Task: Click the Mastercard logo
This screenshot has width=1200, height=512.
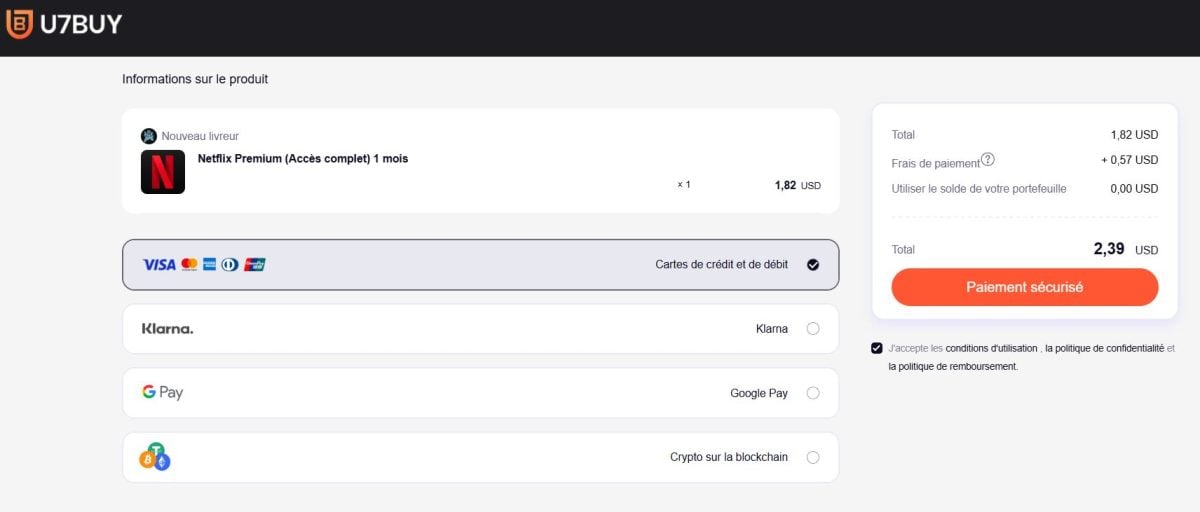Action: (189, 265)
